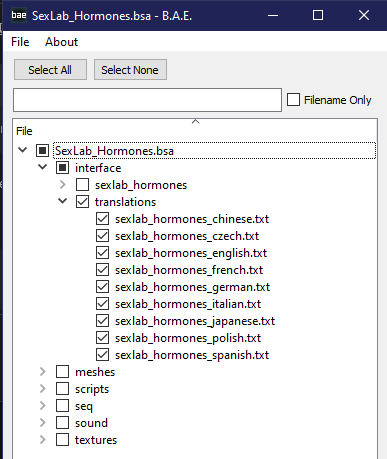The height and width of the screenshot is (459, 387).
Task: Toggle the interface folder checkbox
Action: tap(62, 168)
